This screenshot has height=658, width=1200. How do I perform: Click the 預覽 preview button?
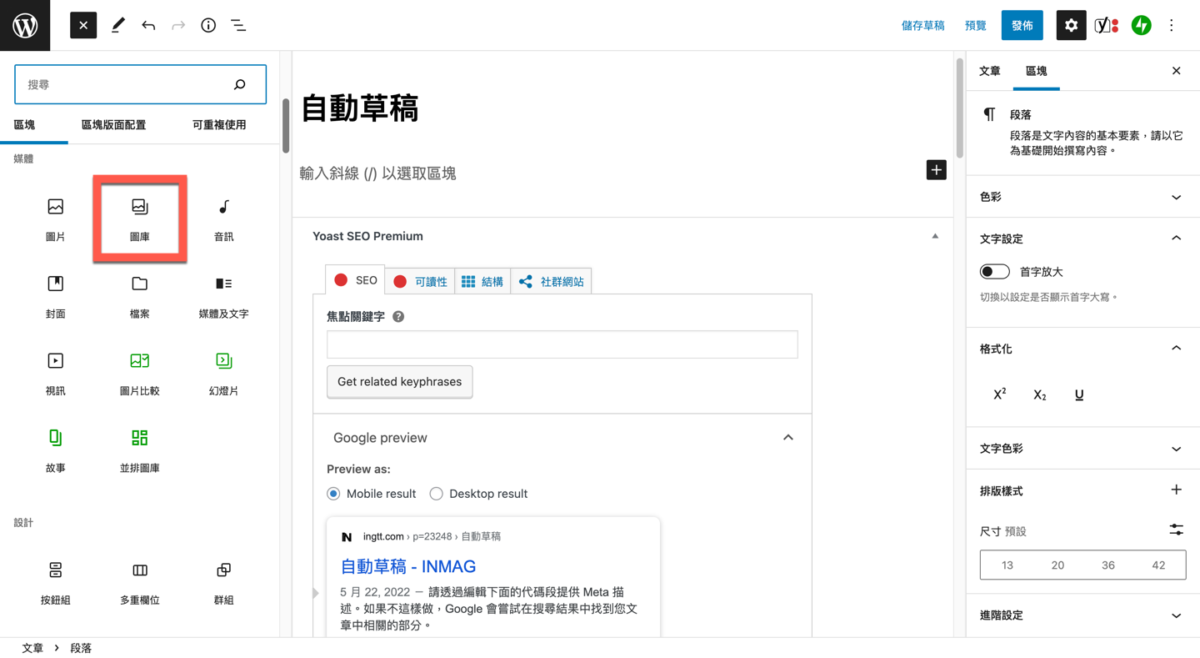pyautogui.click(x=975, y=25)
